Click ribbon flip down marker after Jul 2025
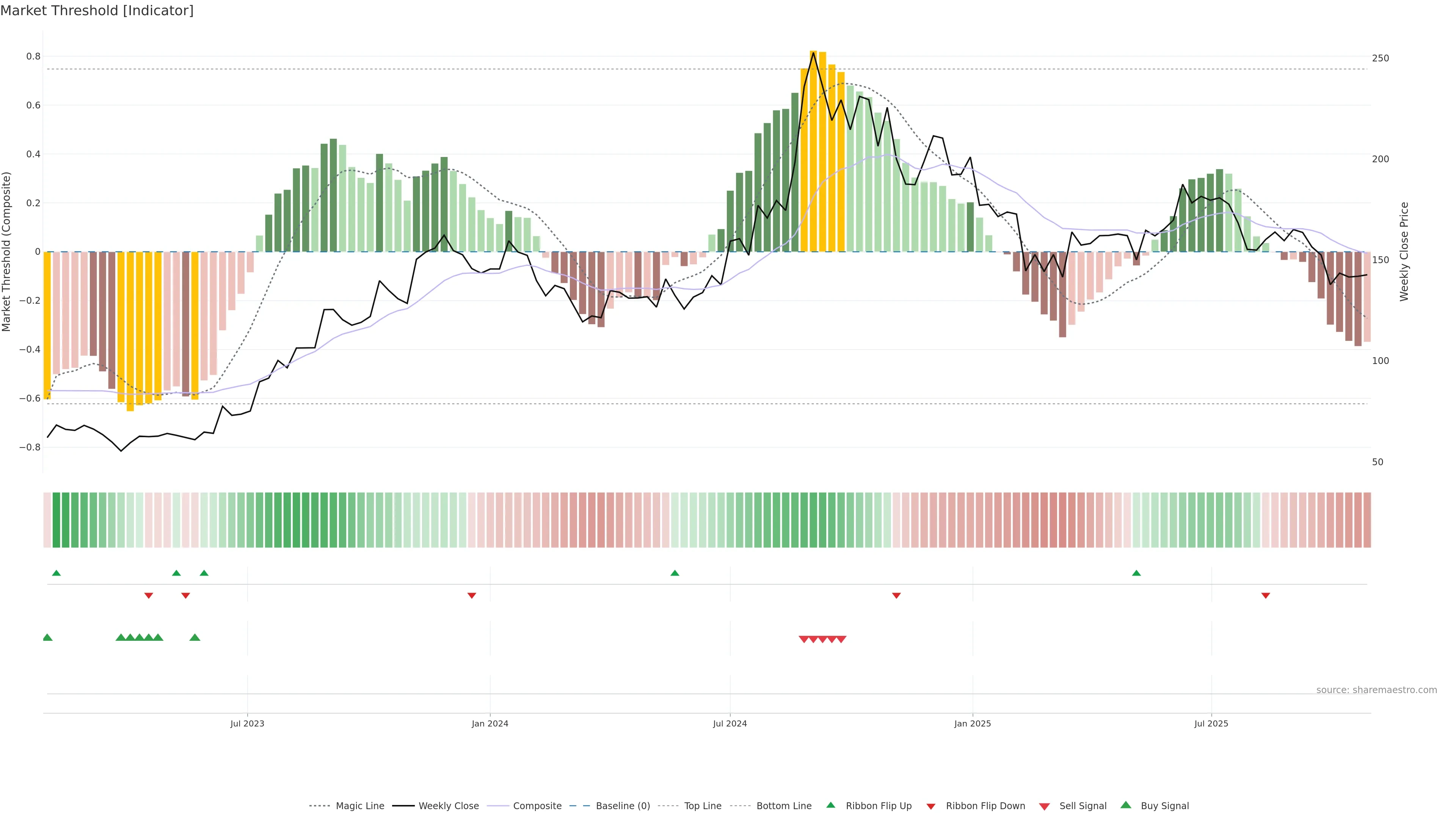The image size is (1456, 819). coord(1266,595)
